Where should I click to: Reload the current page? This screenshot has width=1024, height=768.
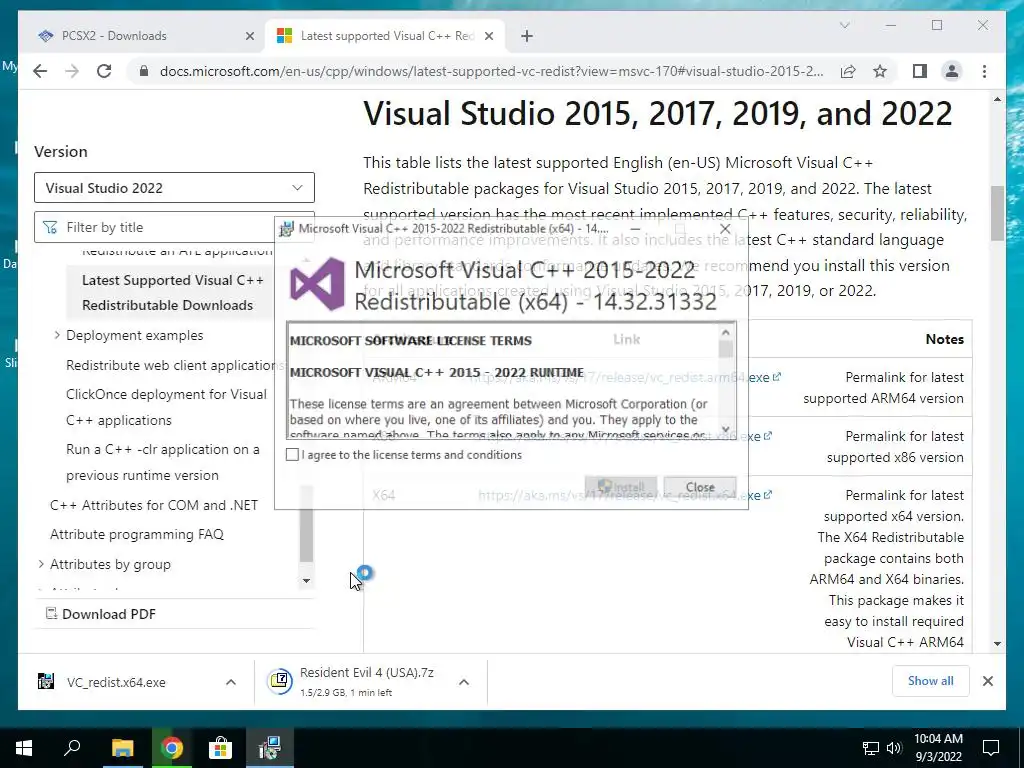click(x=104, y=71)
